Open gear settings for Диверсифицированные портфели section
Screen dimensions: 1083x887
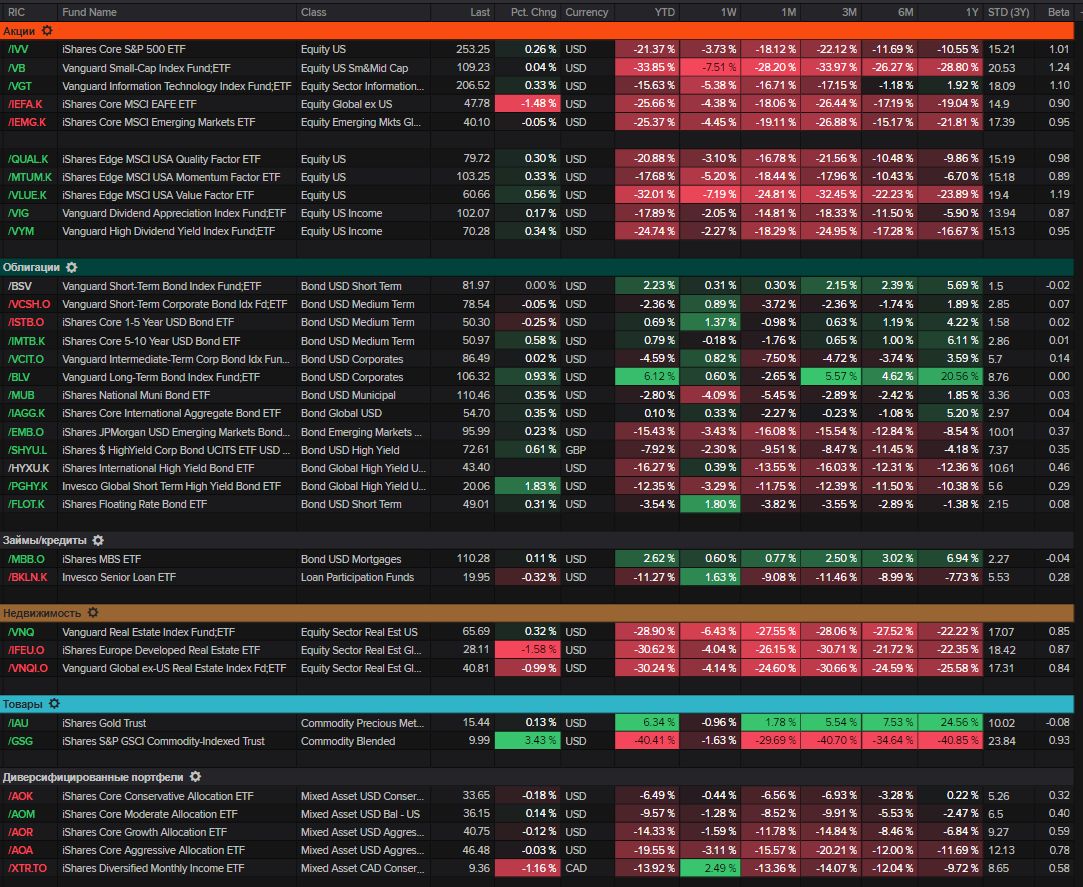(195, 776)
